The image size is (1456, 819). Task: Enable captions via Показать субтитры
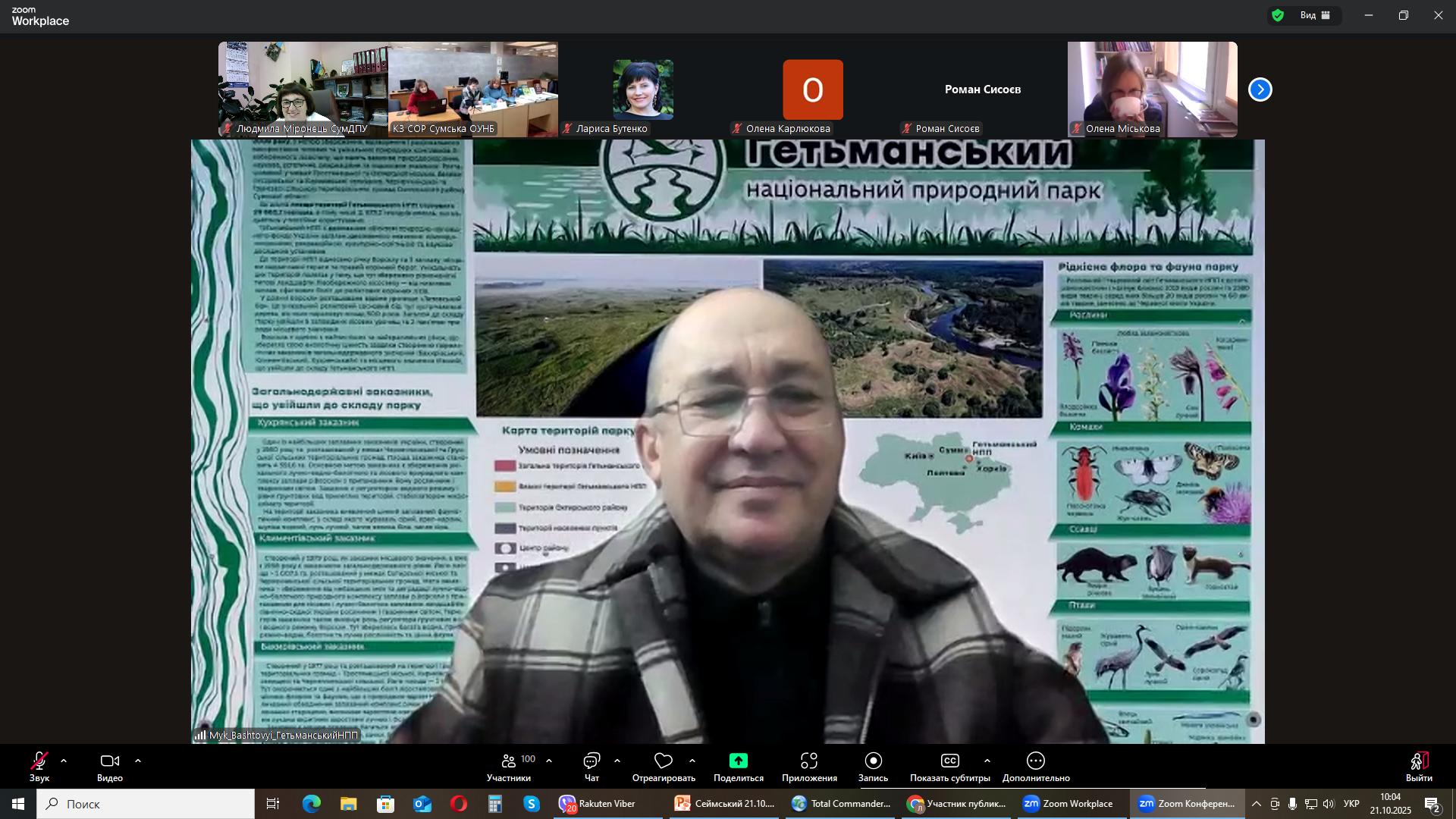pos(949,761)
